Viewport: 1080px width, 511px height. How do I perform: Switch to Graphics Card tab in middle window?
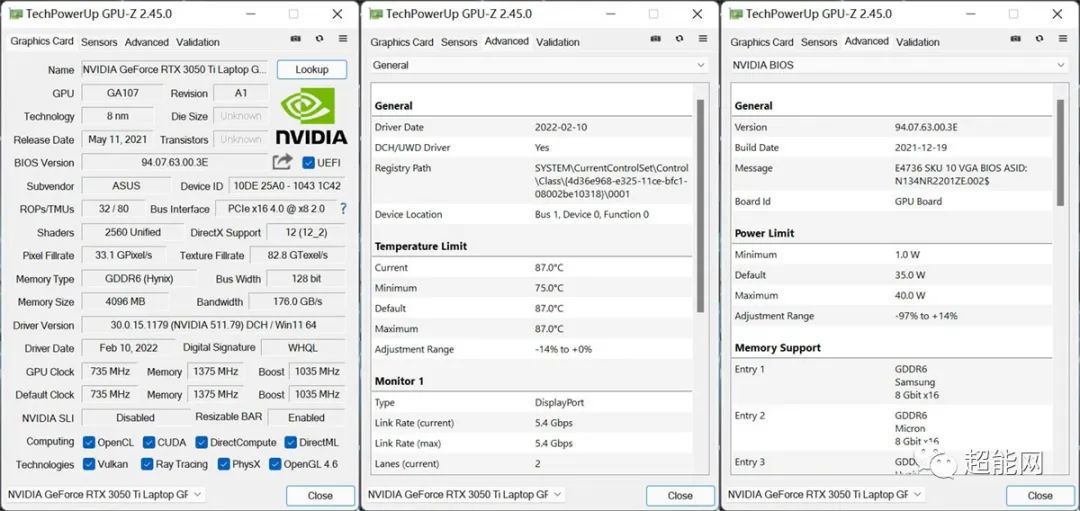402,42
